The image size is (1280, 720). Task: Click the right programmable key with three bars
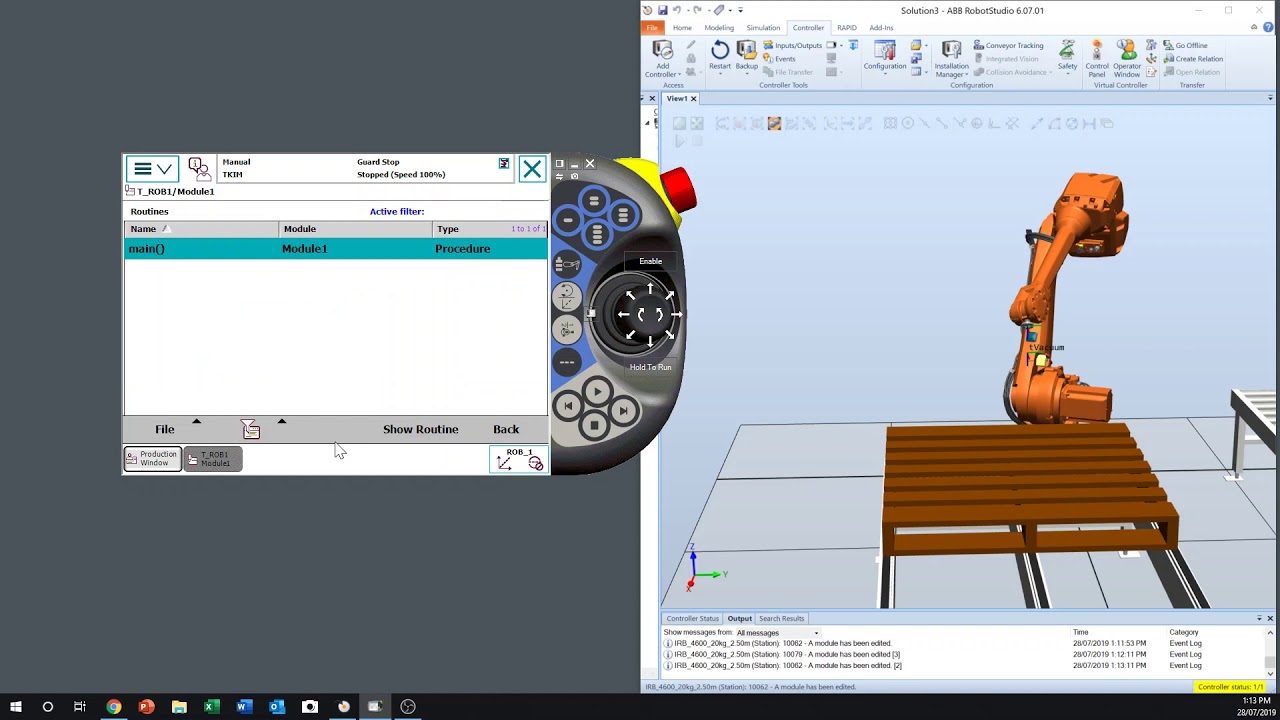pos(623,216)
